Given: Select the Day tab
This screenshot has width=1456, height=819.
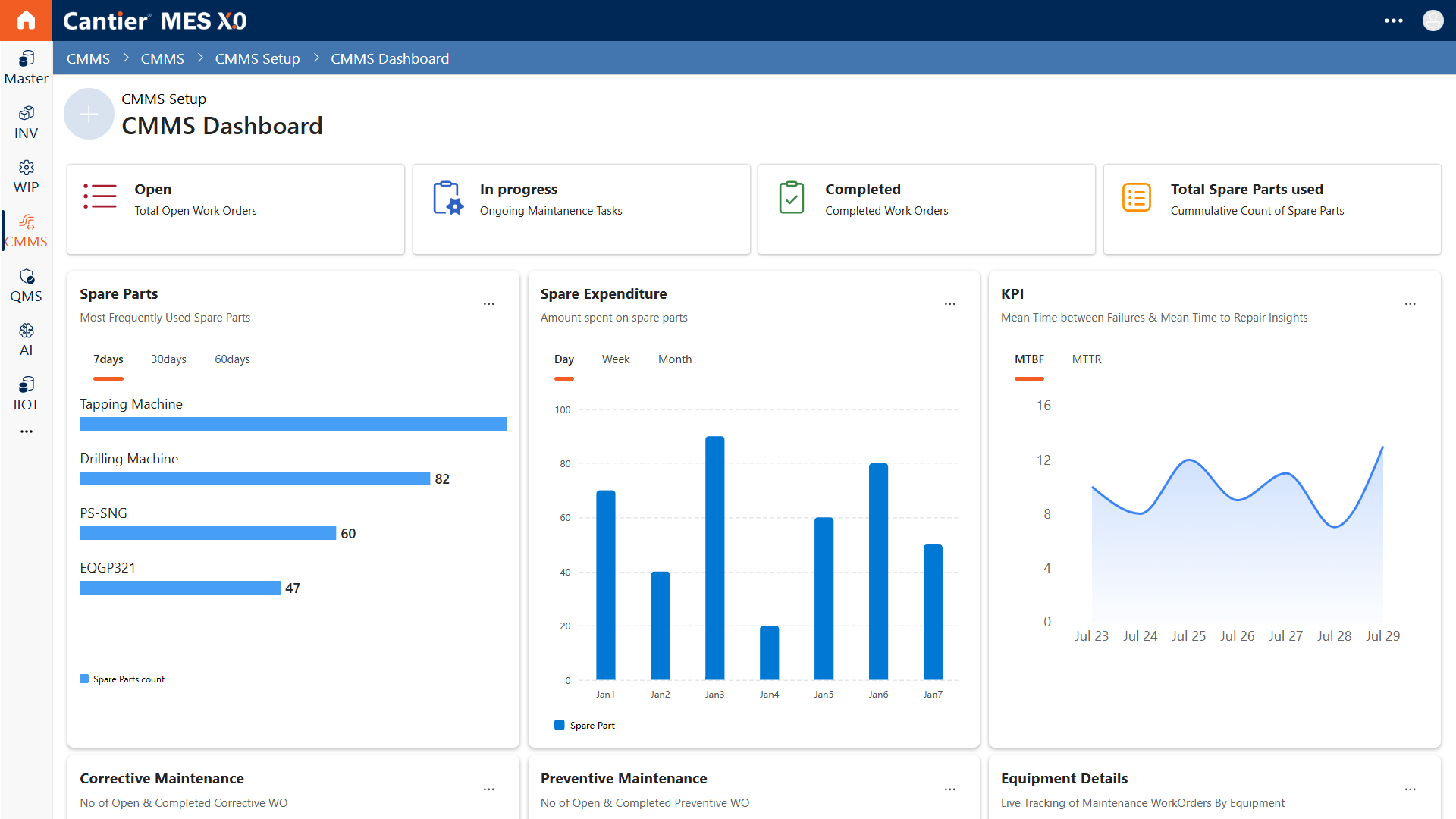Looking at the screenshot, I should click(564, 359).
